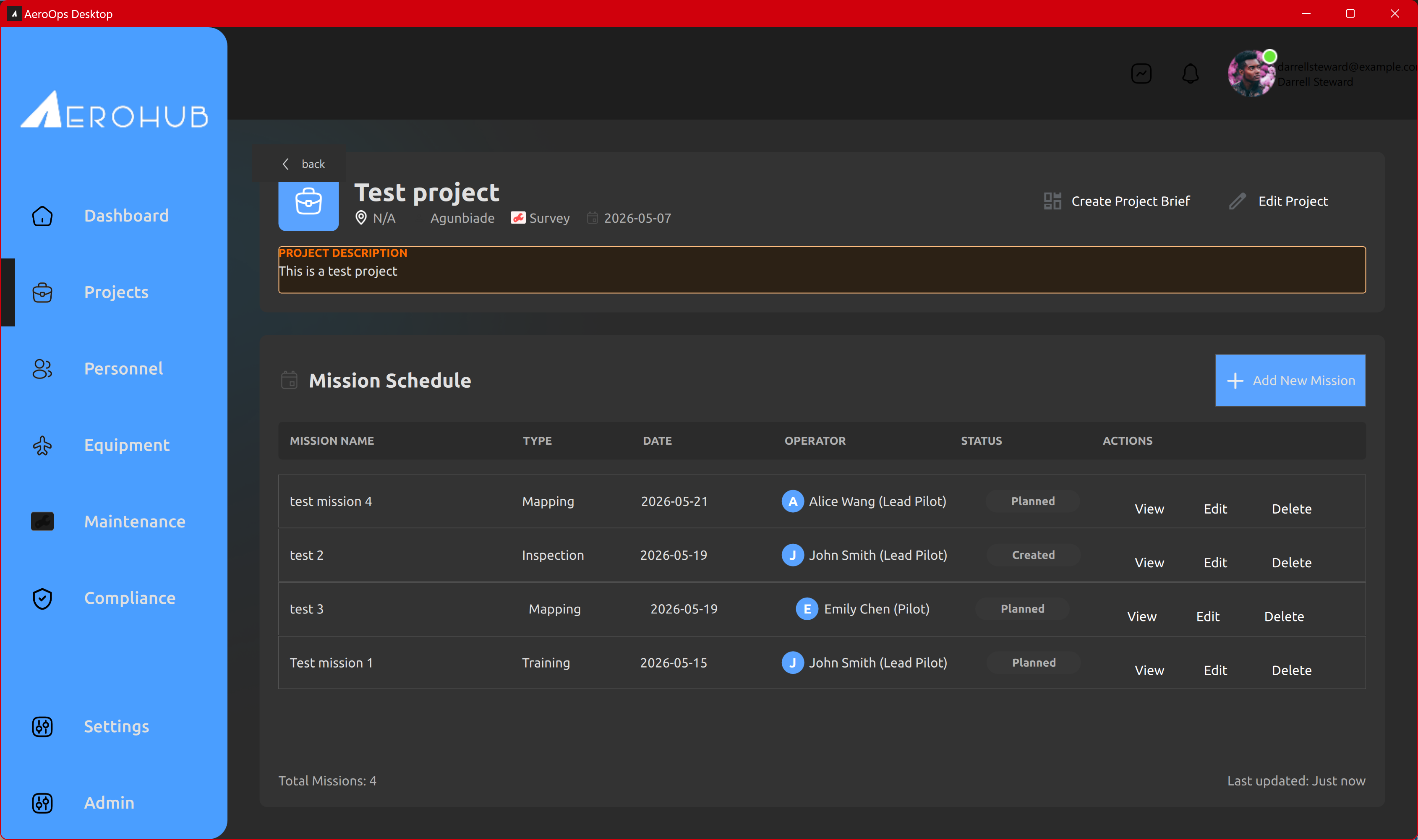Open the Dashboard menu item
The width and height of the screenshot is (1418, 840).
pos(126,216)
